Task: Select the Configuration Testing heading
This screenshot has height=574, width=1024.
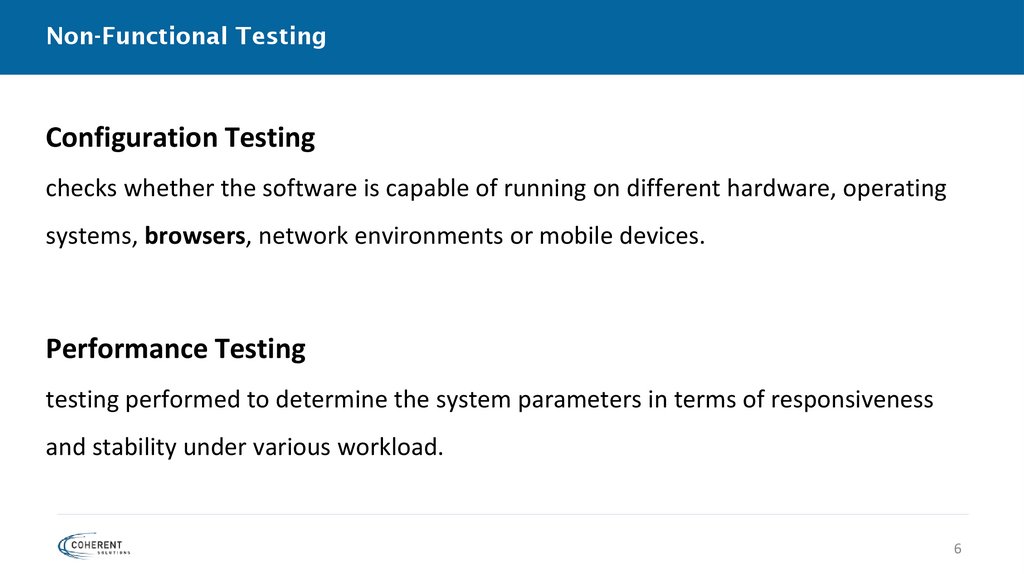Action: (x=180, y=138)
